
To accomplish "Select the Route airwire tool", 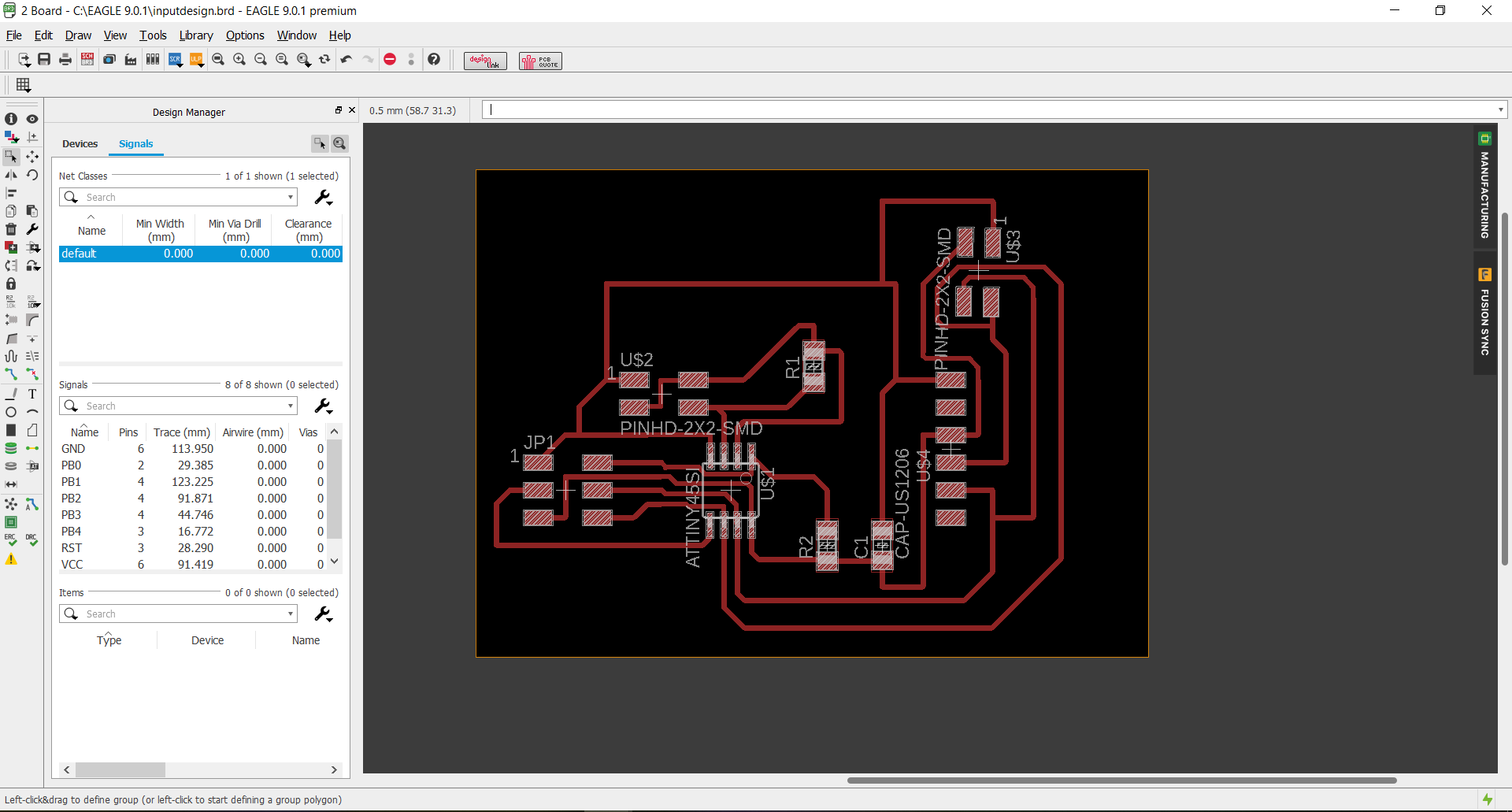I will (11, 374).
